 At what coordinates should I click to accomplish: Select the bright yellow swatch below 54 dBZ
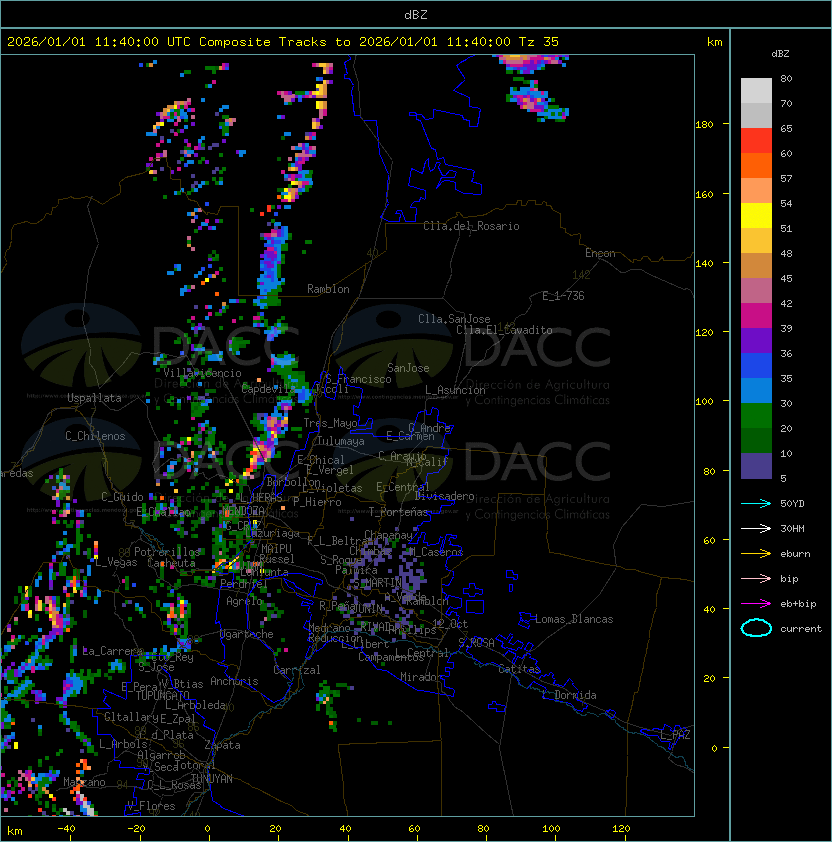[756, 215]
